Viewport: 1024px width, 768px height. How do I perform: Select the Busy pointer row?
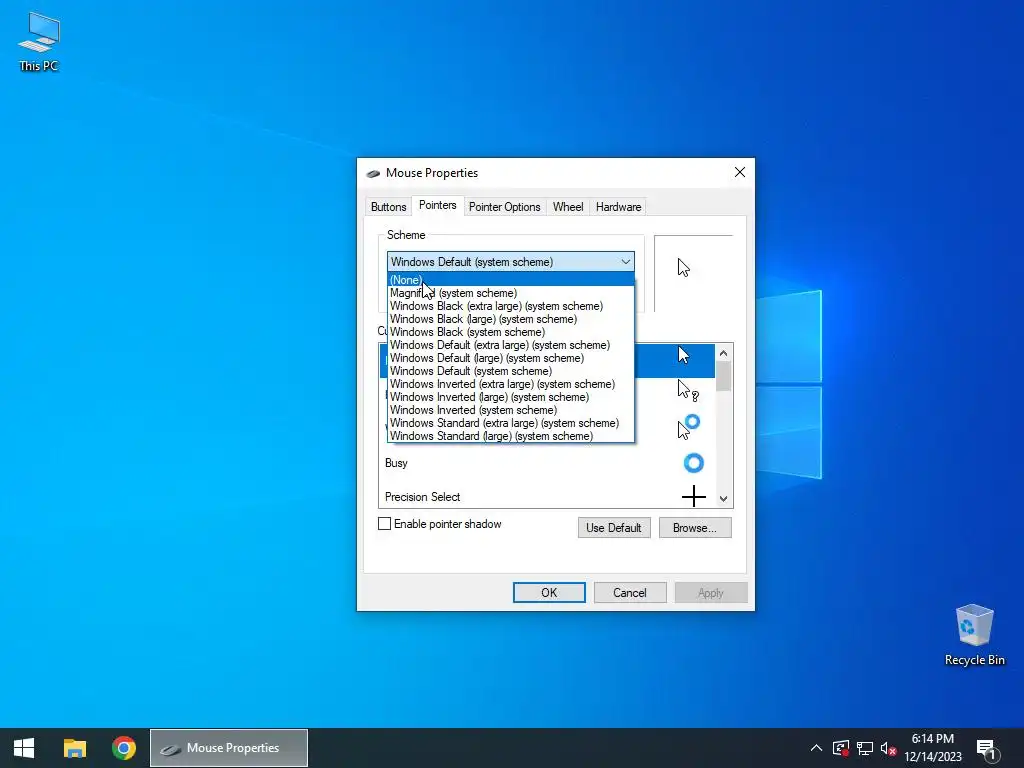pos(547,463)
